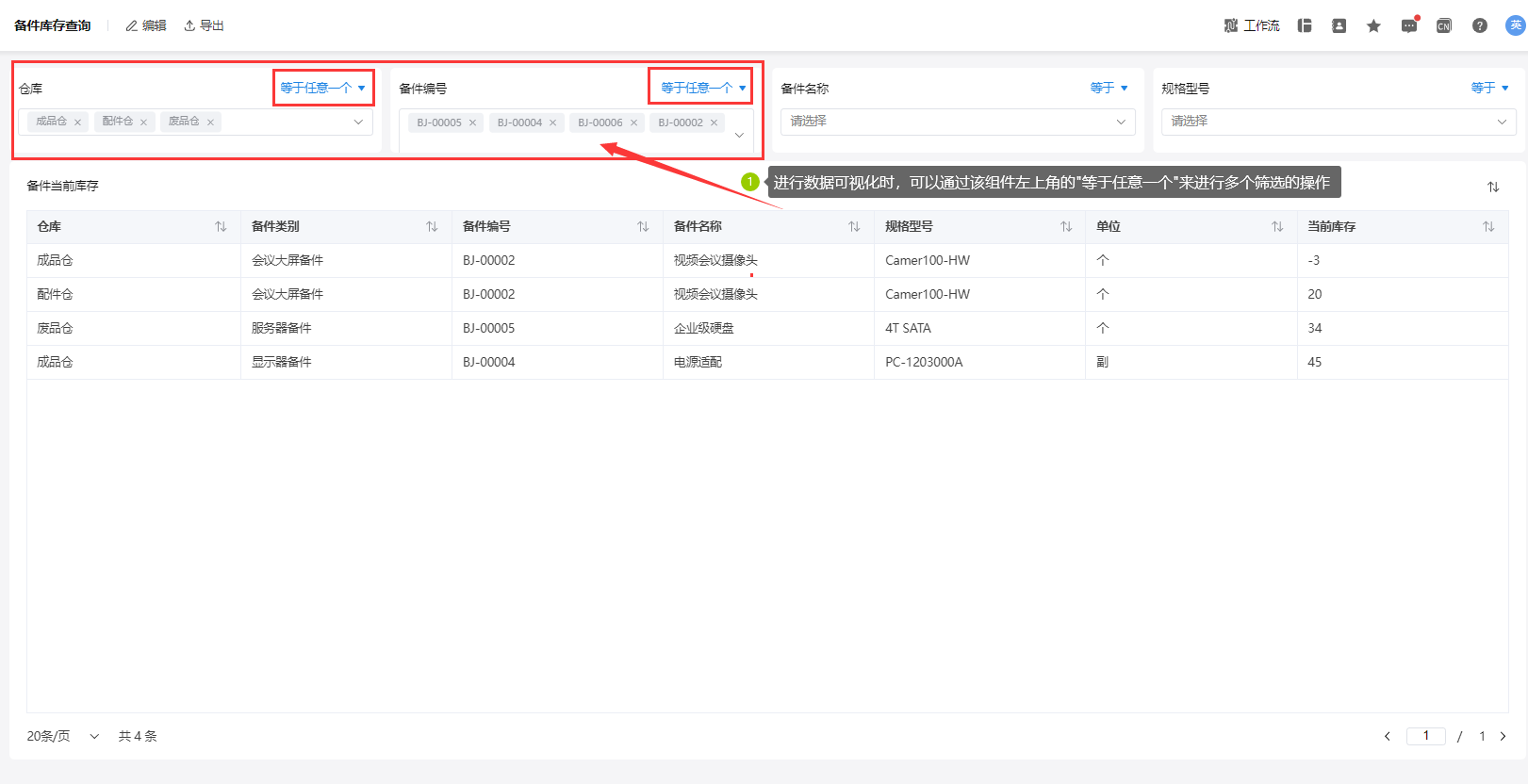
Task: Click the favorites star icon
Action: 1373,25
